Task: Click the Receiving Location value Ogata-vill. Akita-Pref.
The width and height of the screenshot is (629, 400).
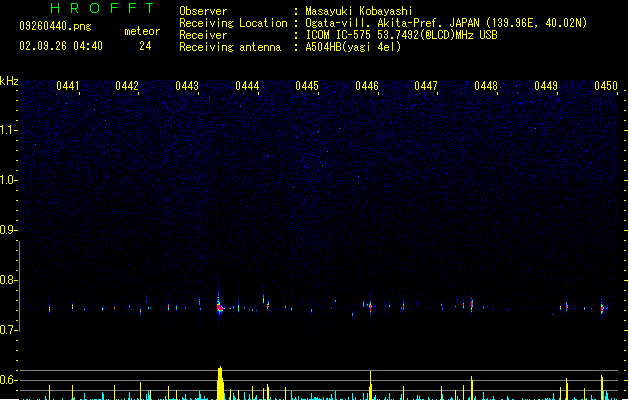Action: tap(376, 23)
